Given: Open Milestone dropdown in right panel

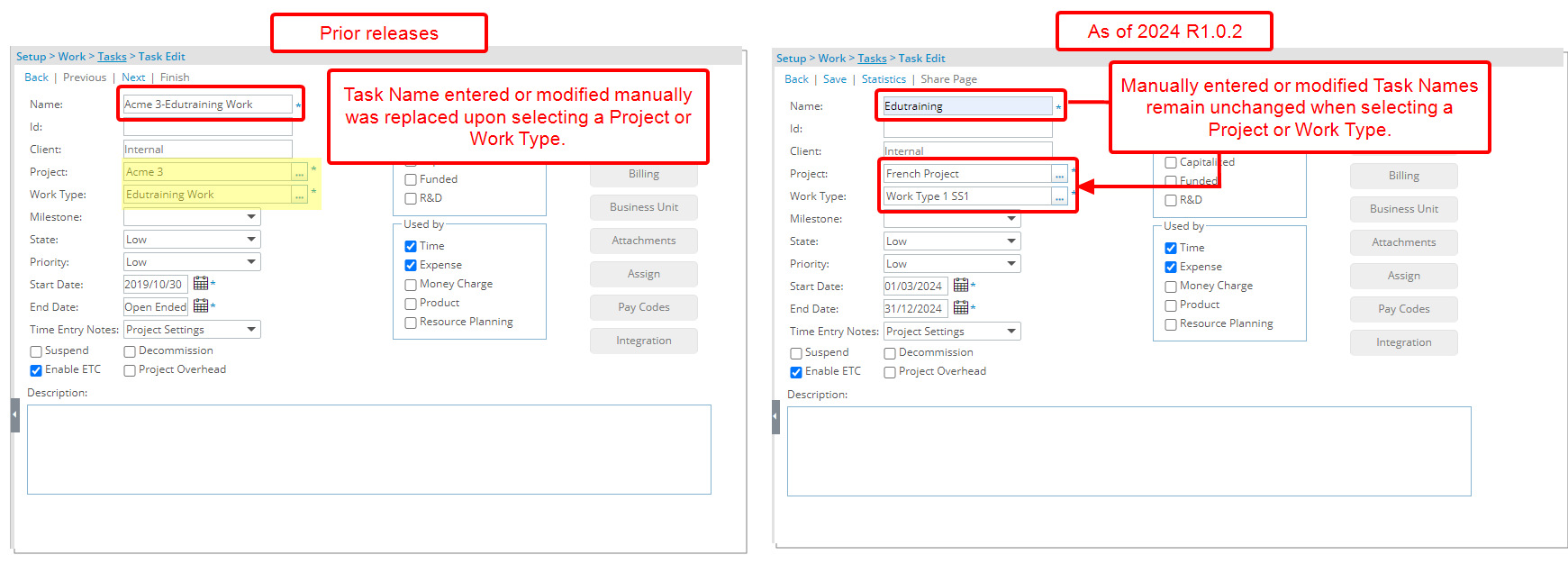Looking at the screenshot, I should [x=952, y=219].
